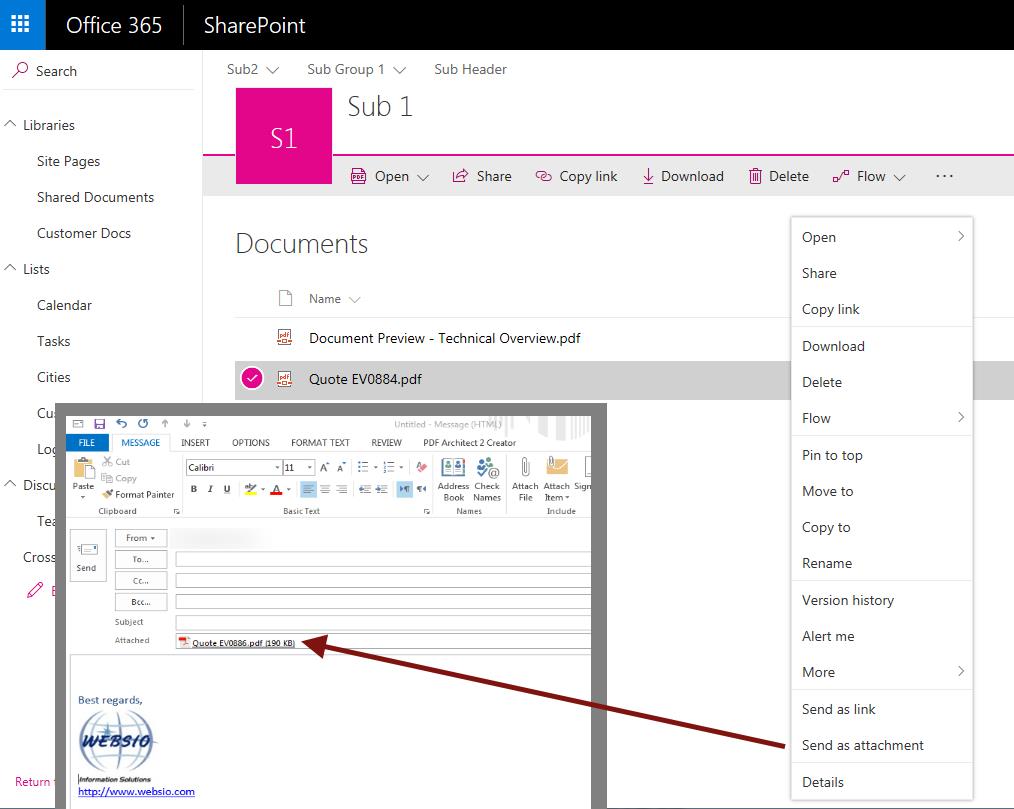
Task: Click the S1 site logo tile
Action: [283, 136]
